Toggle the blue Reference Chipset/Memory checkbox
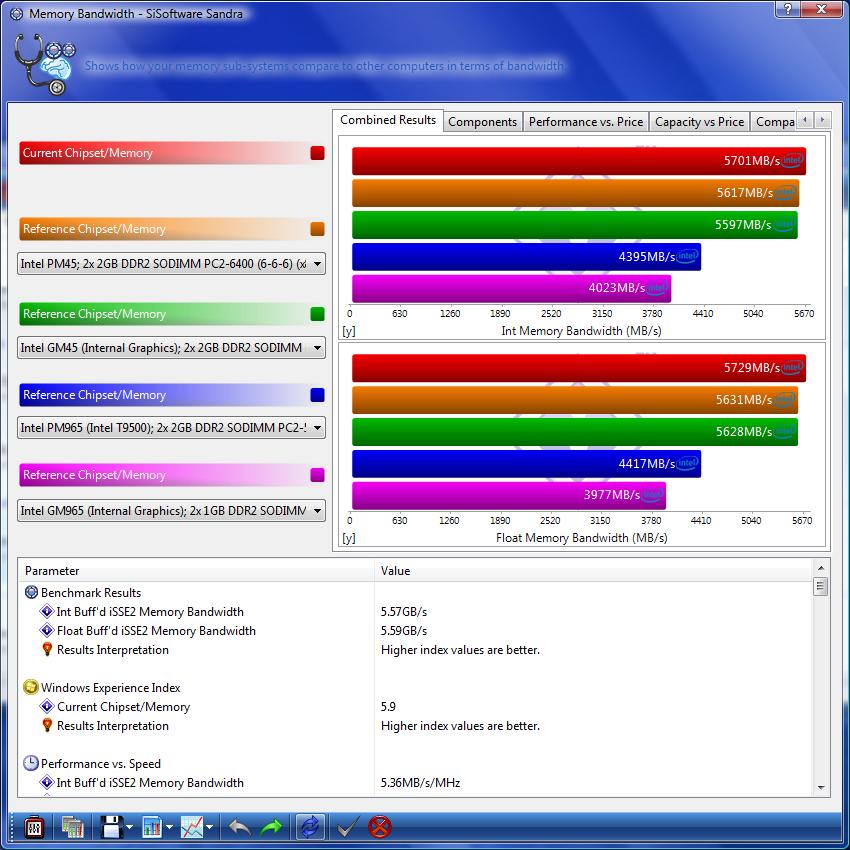 click(x=318, y=395)
